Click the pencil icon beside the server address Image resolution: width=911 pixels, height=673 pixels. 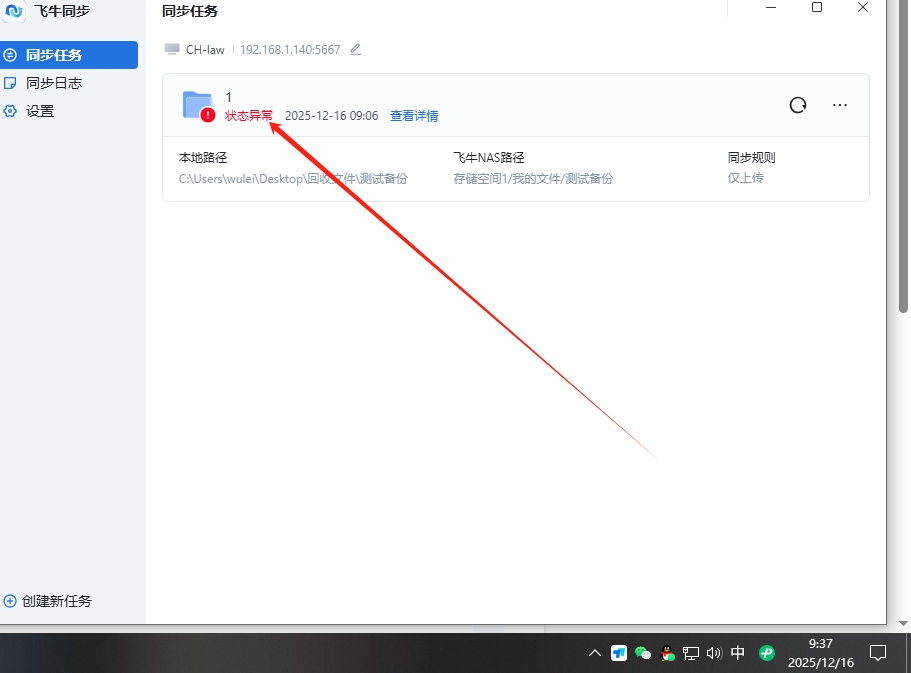tap(355, 48)
